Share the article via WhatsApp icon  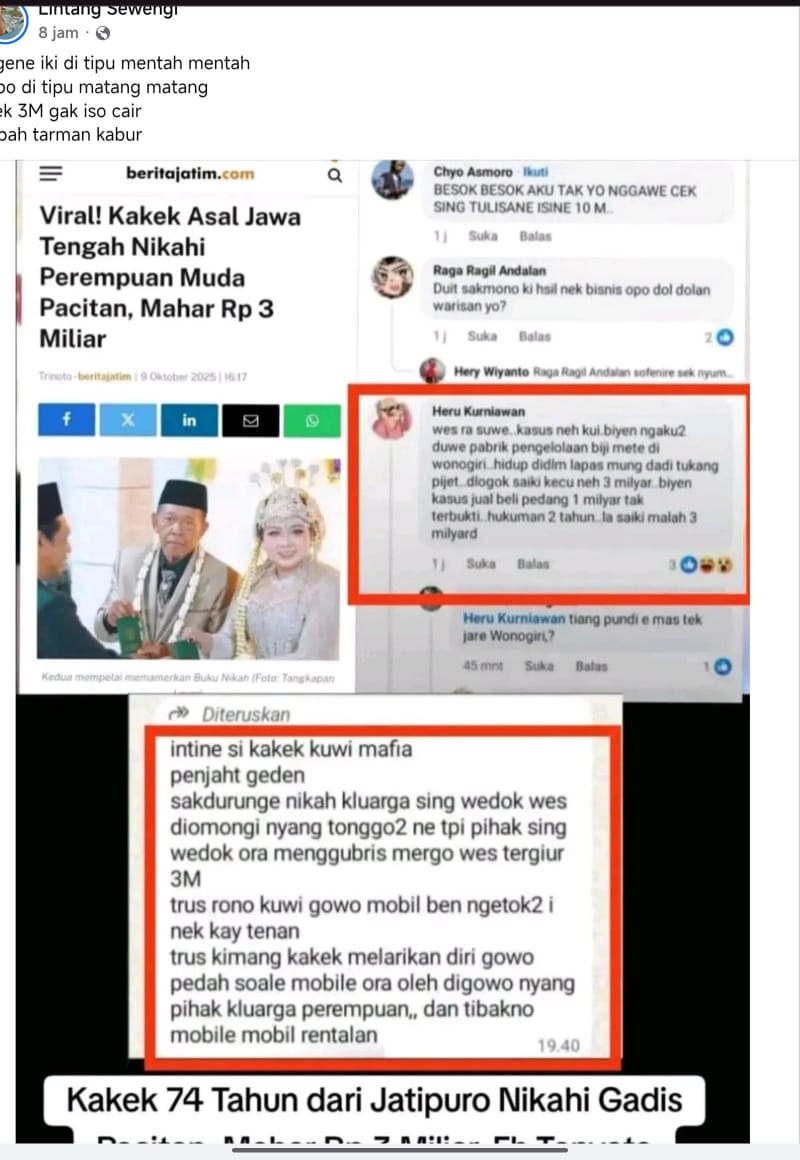312,419
